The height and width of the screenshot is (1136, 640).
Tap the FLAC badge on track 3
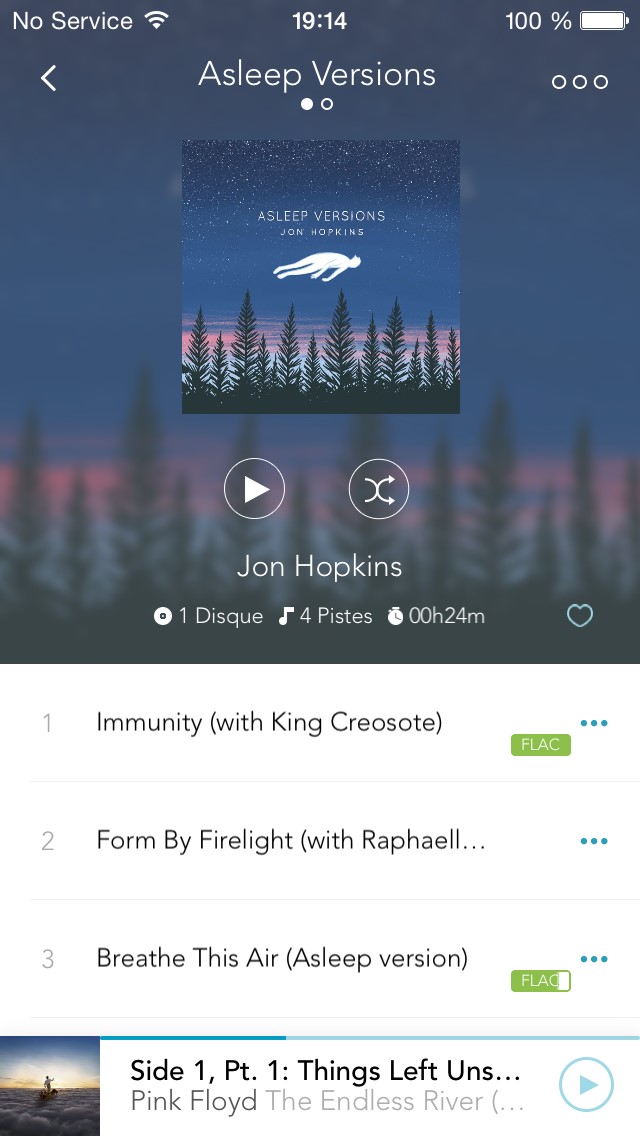tap(541, 981)
